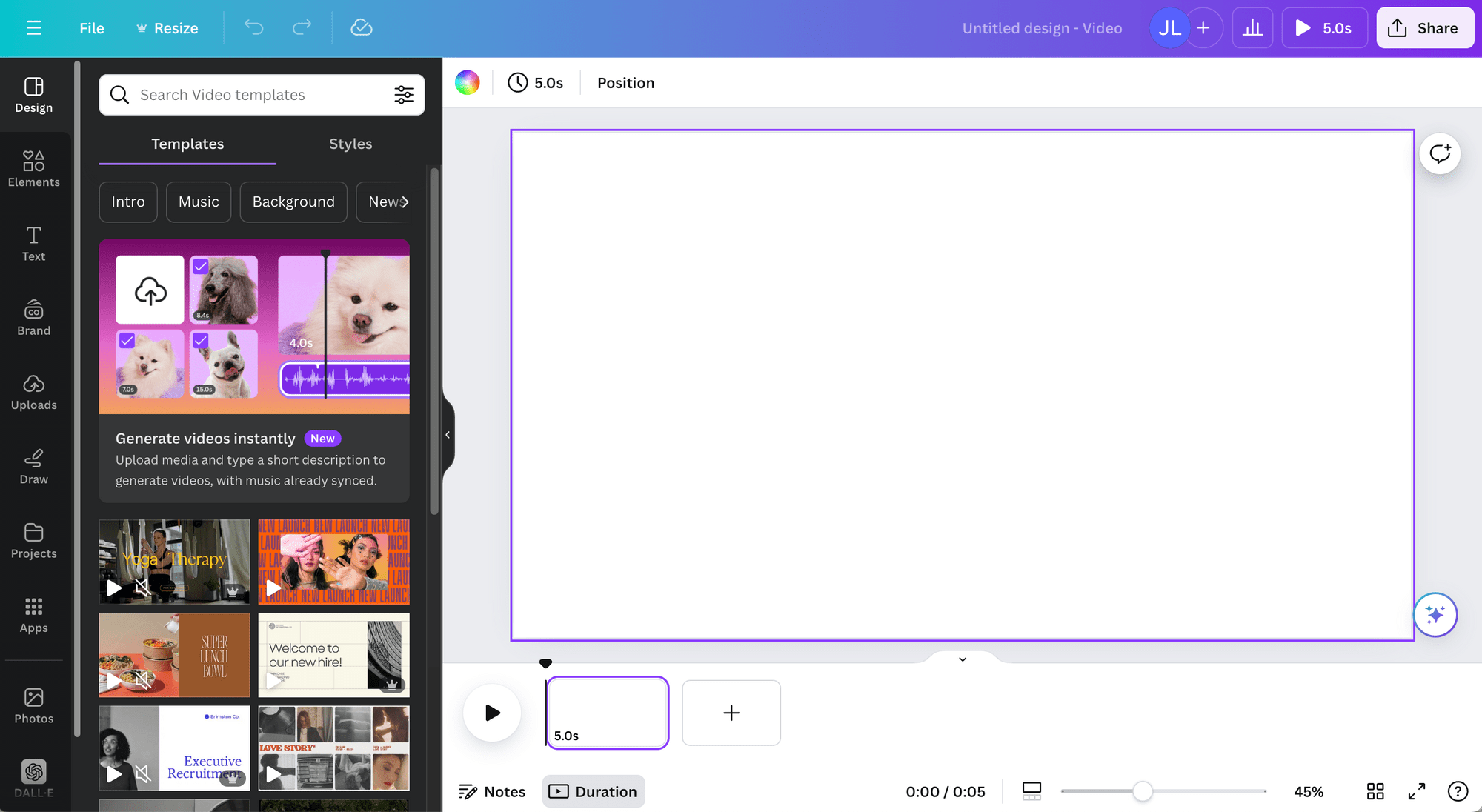Click the Position button in toolbar
1482x812 pixels.
[x=626, y=82]
